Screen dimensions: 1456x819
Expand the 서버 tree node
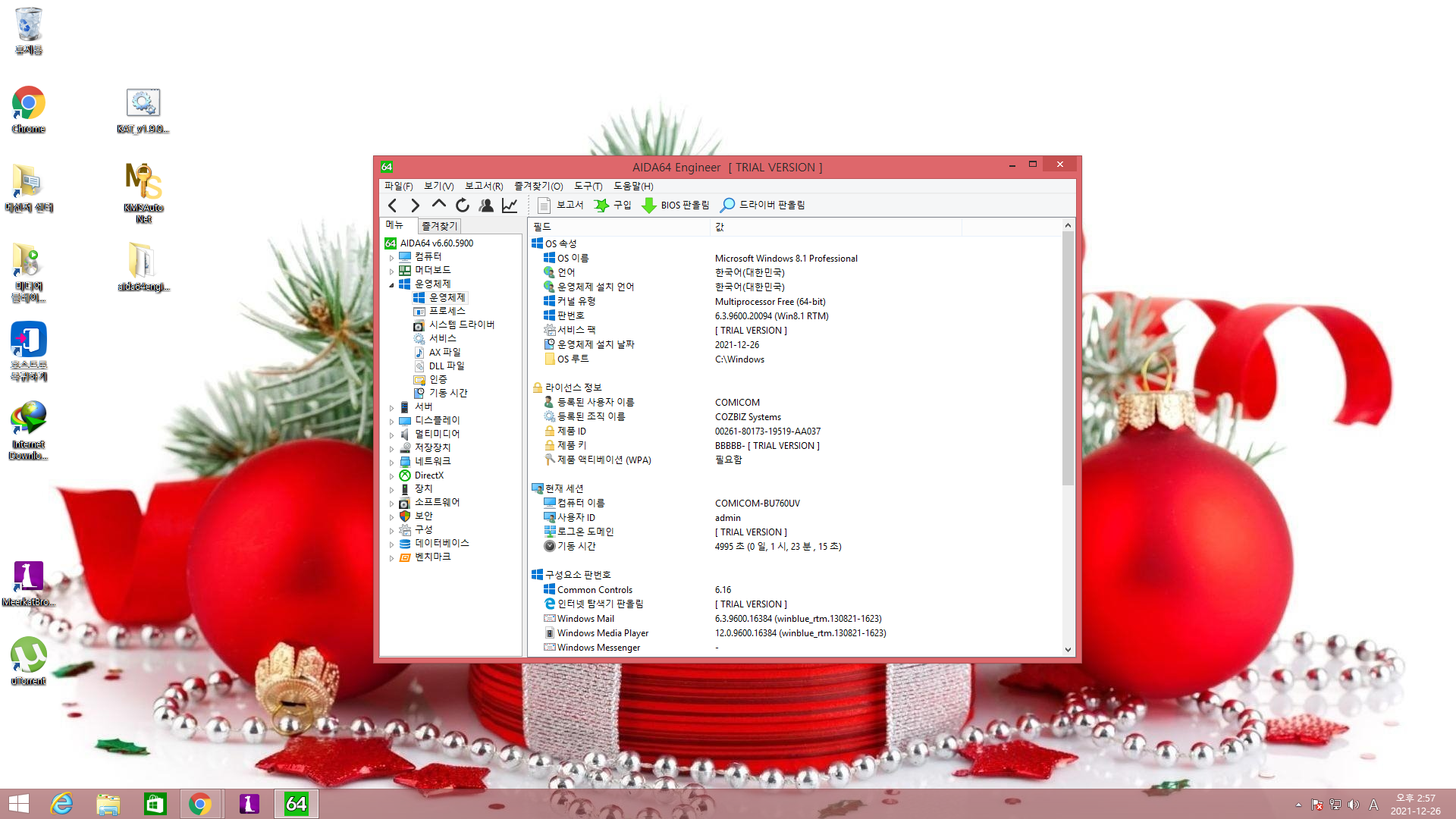click(x=391, y=407)
